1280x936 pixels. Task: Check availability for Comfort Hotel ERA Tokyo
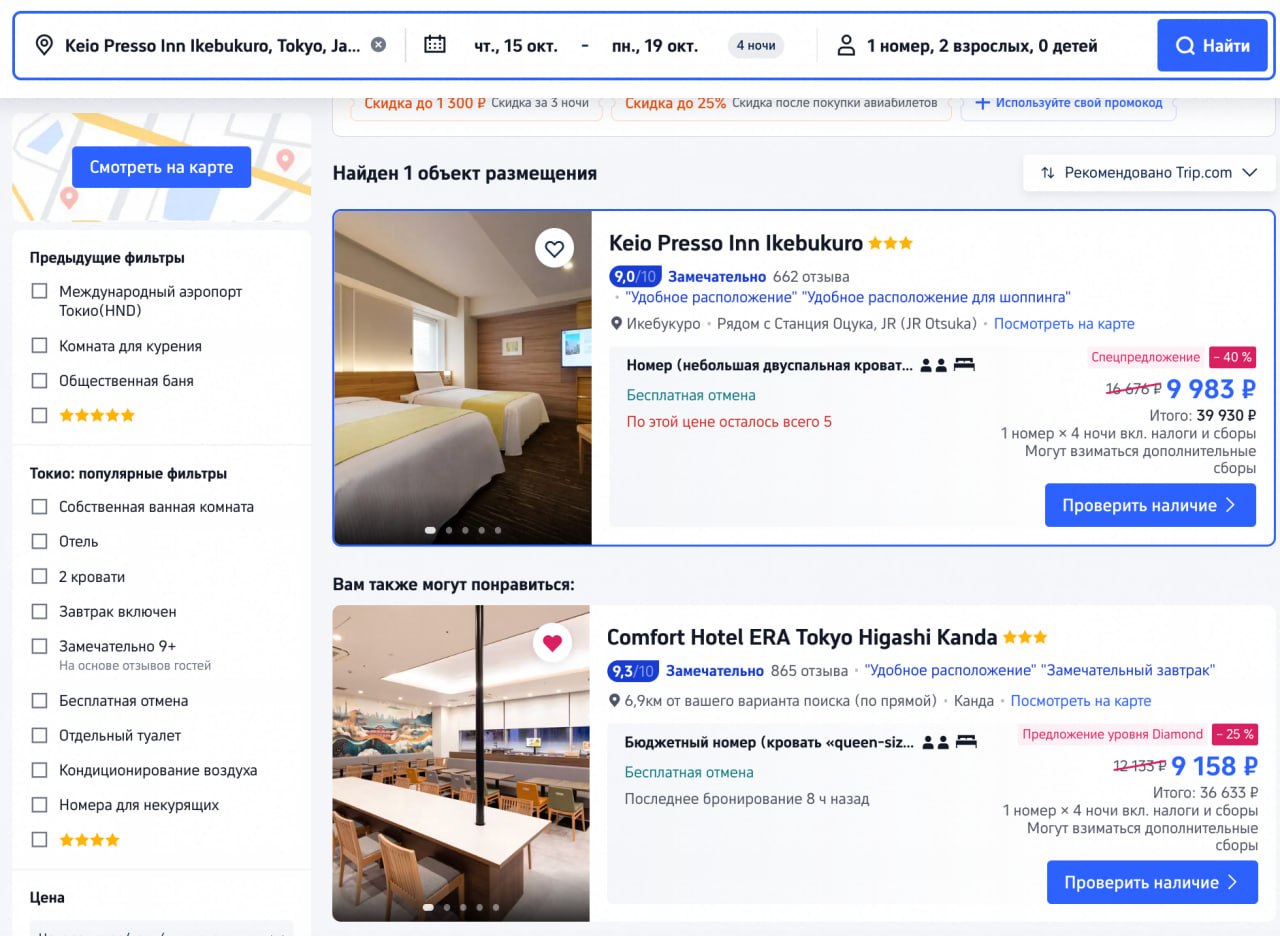click(x=1152, y=882)
